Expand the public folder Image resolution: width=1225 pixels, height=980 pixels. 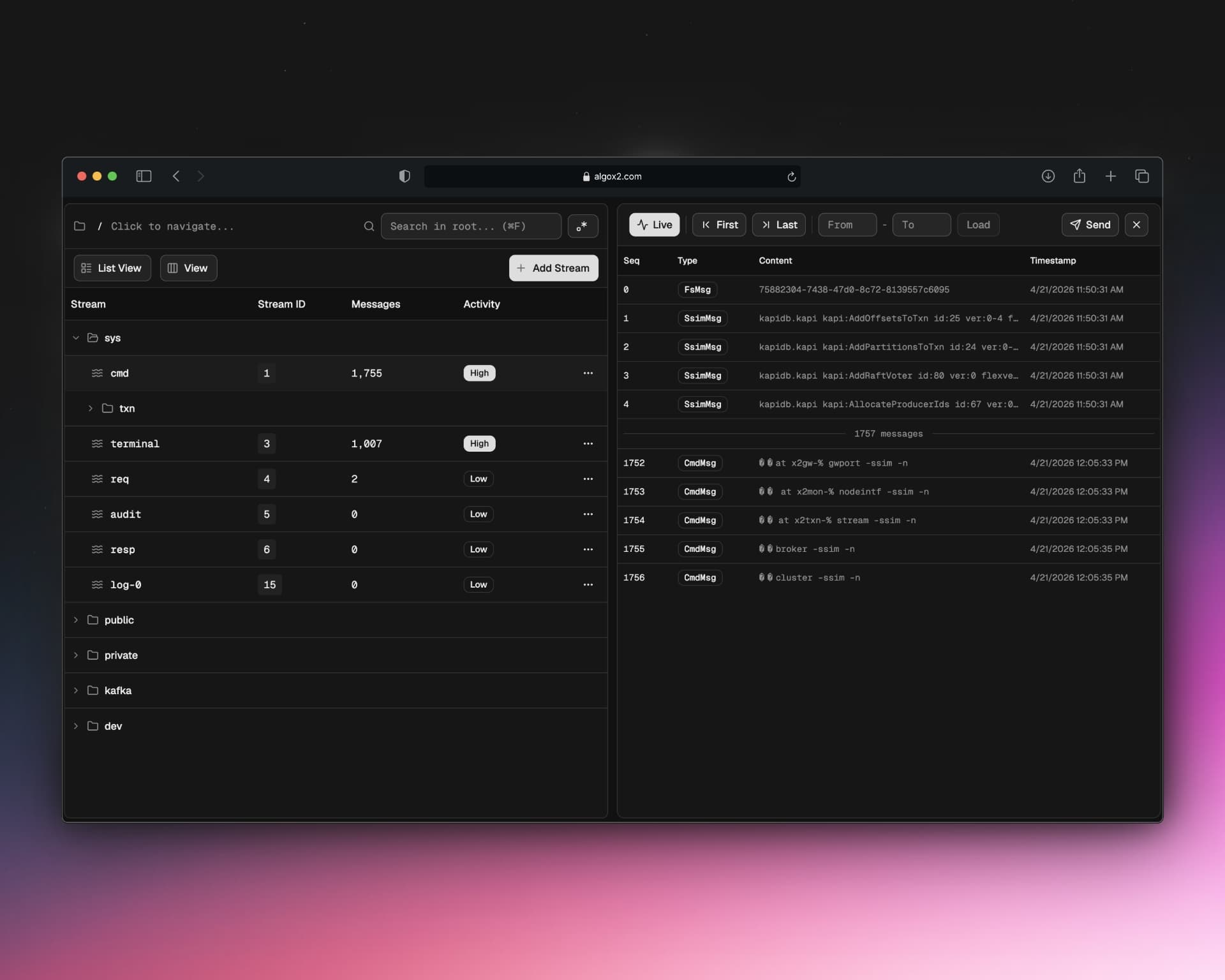click(x=76, y=620)
